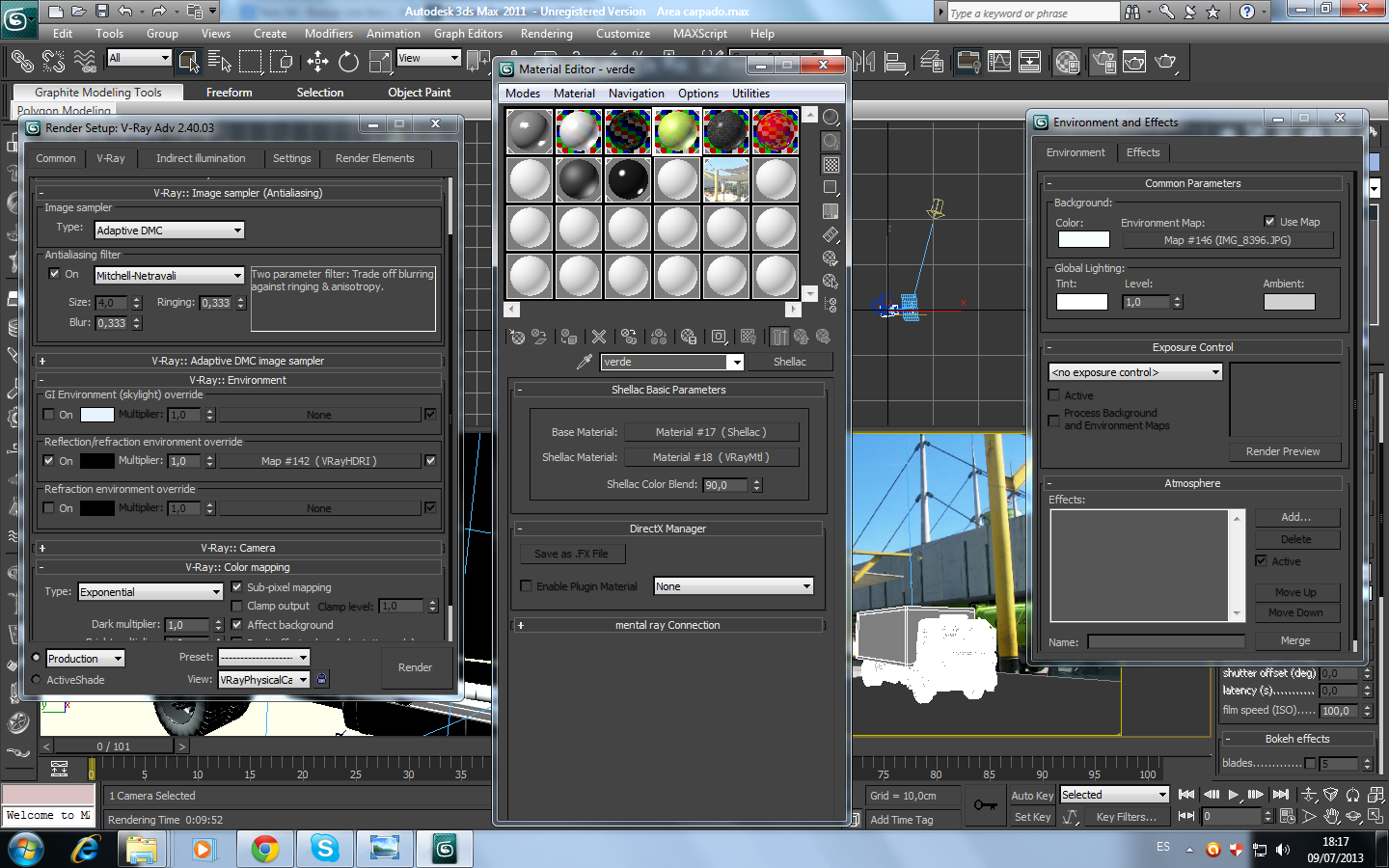1389x868 pixels.
Task: Toggle Show End Result icon
Action: (x=779, y=337)
